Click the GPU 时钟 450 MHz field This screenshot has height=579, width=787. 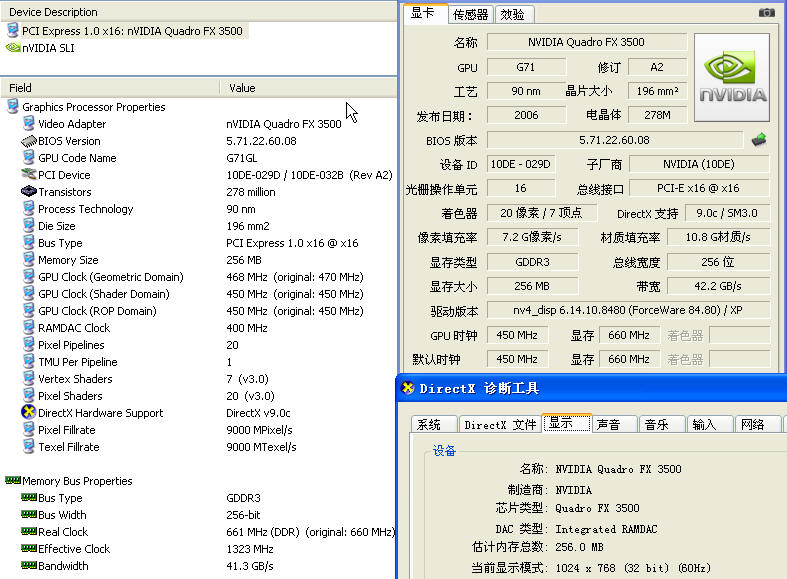(x=517, y=335)
